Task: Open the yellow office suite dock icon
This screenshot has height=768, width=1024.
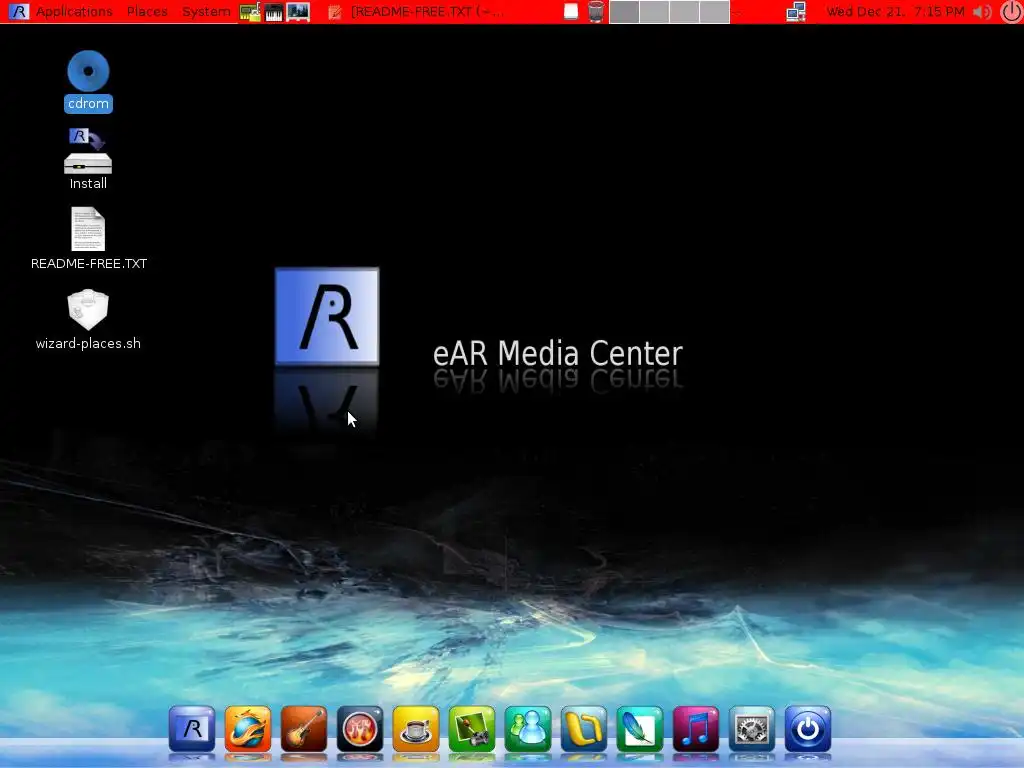Action: click(584, 728)
